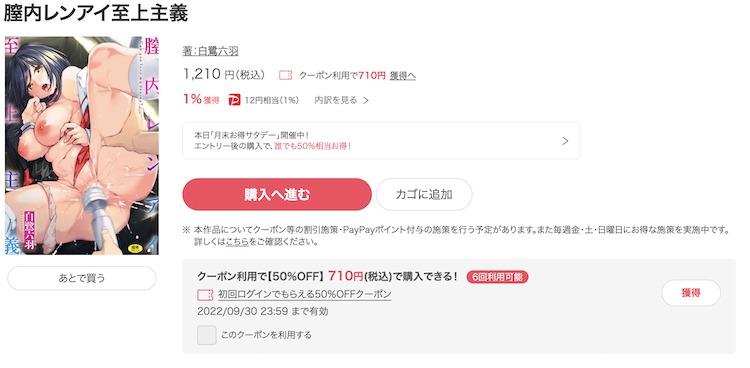Add item with カゴに追加 button

click(x=424, y=194)
